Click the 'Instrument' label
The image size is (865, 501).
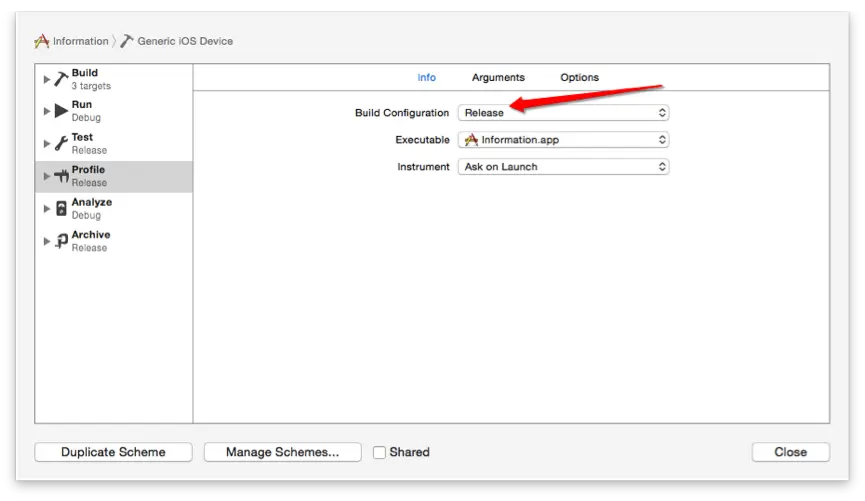pyautogui.click(x=423, y=167)
